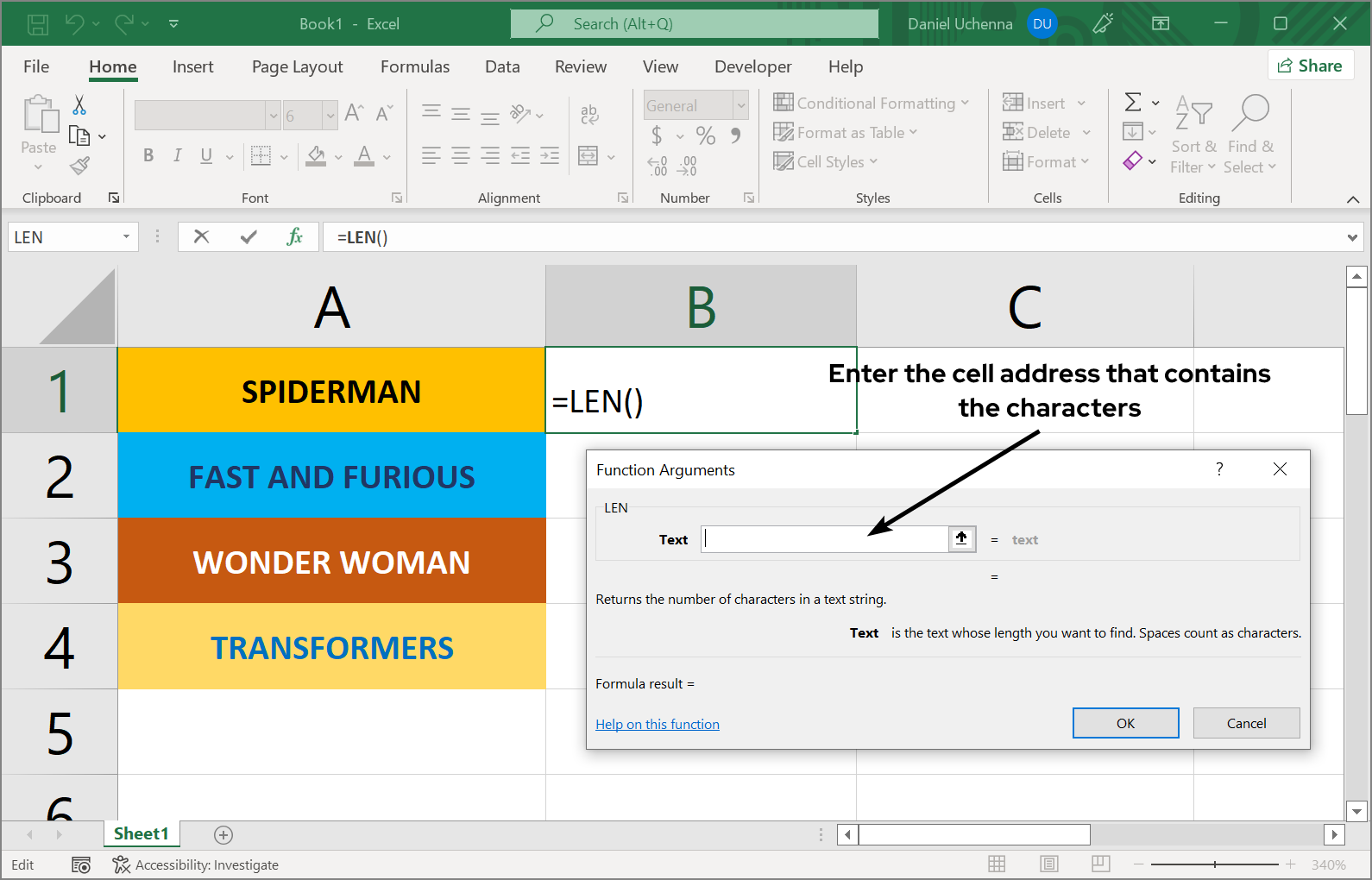
Task: Cancel formula entry with X icon
Action: coord(202,236)
